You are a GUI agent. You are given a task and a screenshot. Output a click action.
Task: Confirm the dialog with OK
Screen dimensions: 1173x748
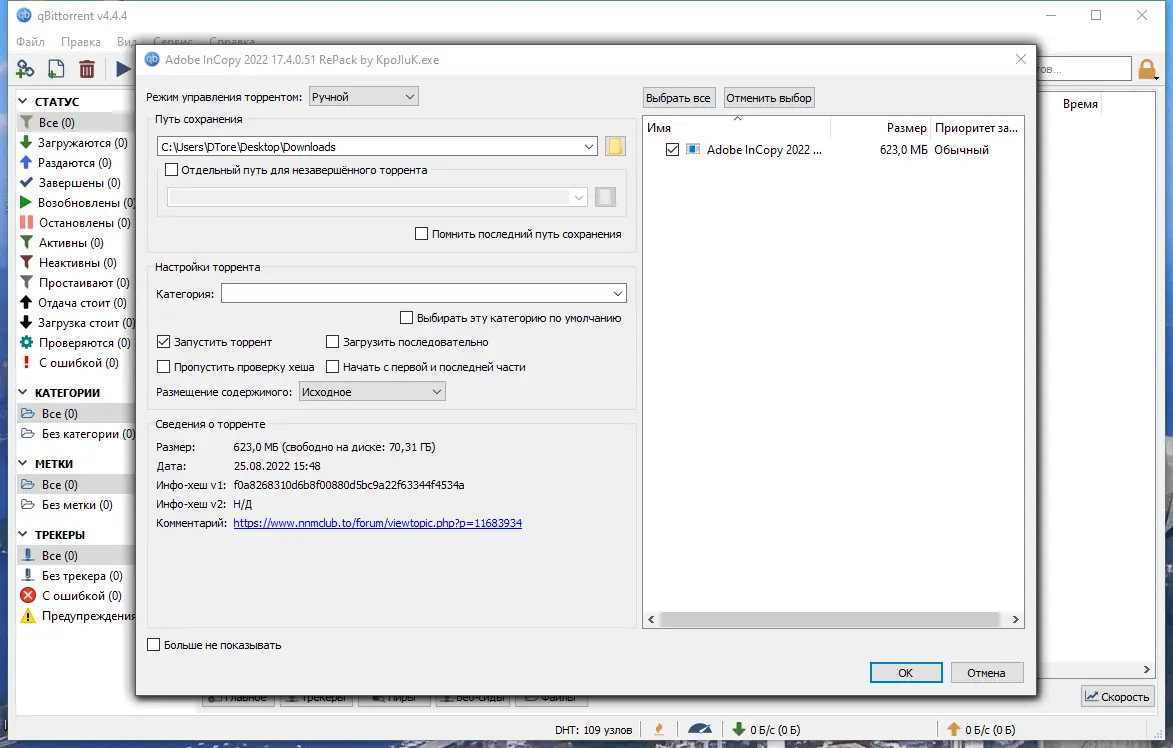[906, 672]
